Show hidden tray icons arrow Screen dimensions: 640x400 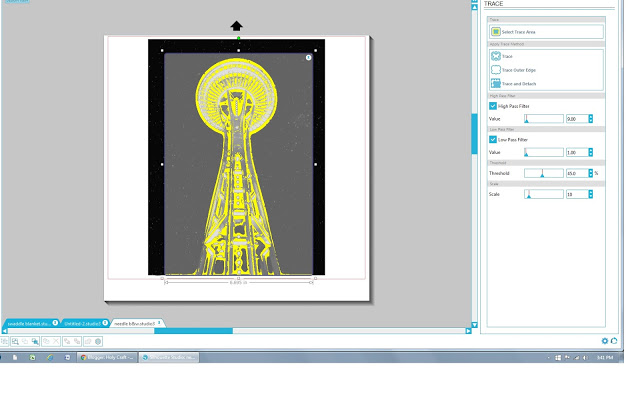click(x=549, y=358)
